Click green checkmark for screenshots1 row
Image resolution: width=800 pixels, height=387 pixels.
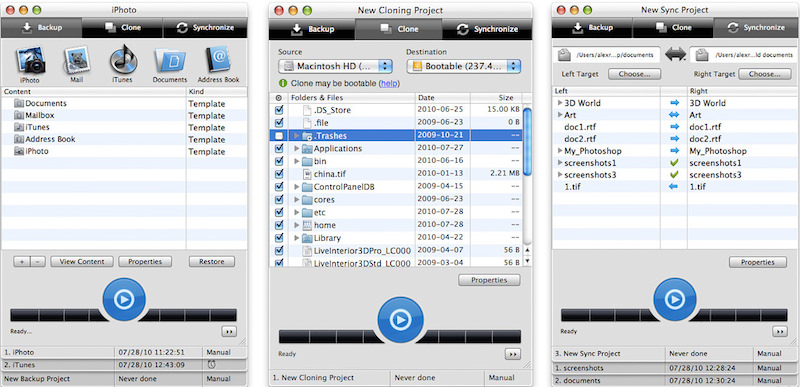point(674,163)
